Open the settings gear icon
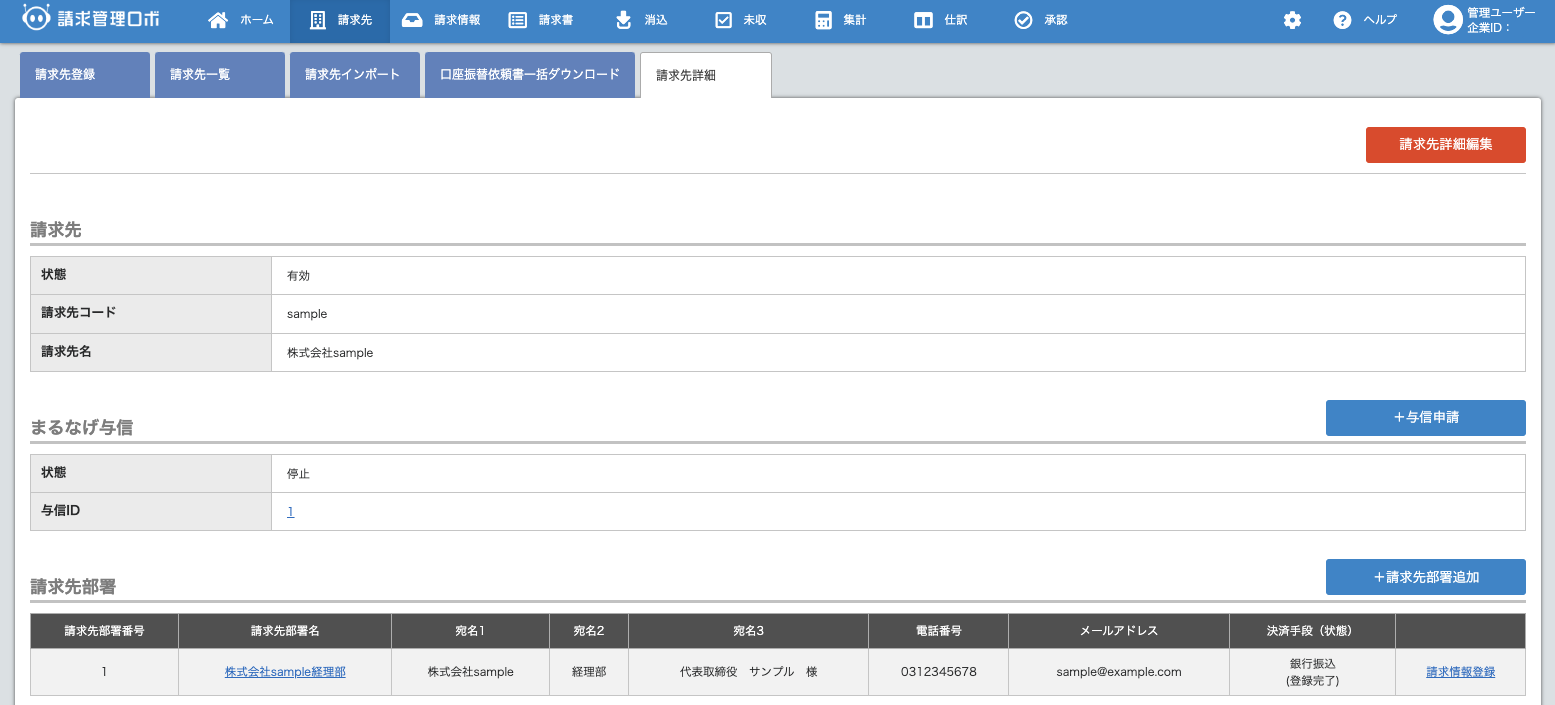This screenshot has height=705, width=1555. (x=1292, y=19)
